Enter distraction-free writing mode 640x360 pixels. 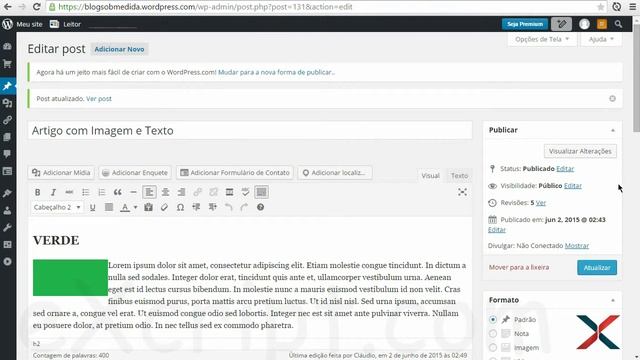(462, 192)
